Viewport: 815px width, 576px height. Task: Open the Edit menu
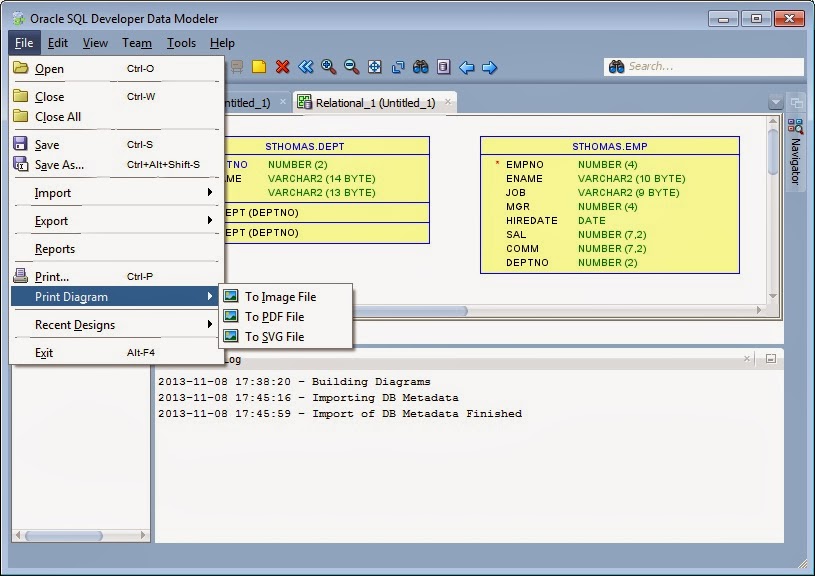(x=58, y=43)
